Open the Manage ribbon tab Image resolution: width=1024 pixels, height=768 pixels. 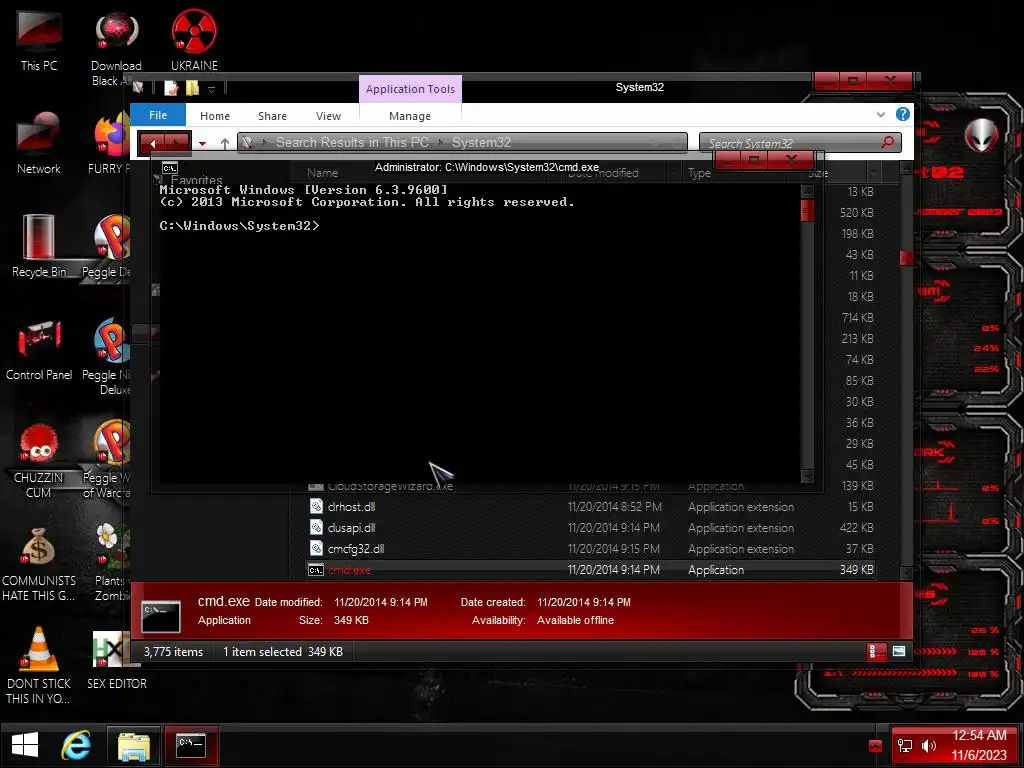409,116
